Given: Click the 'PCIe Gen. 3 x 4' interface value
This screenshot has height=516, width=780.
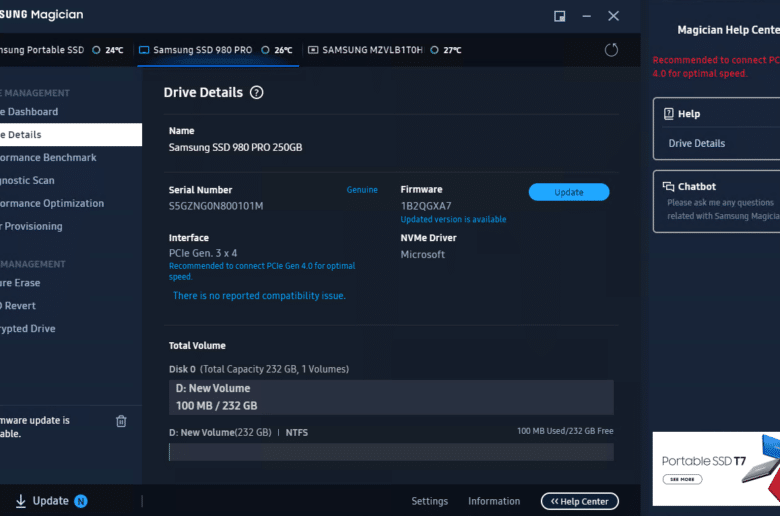Looking at the screenshot, I should point(203,253).
